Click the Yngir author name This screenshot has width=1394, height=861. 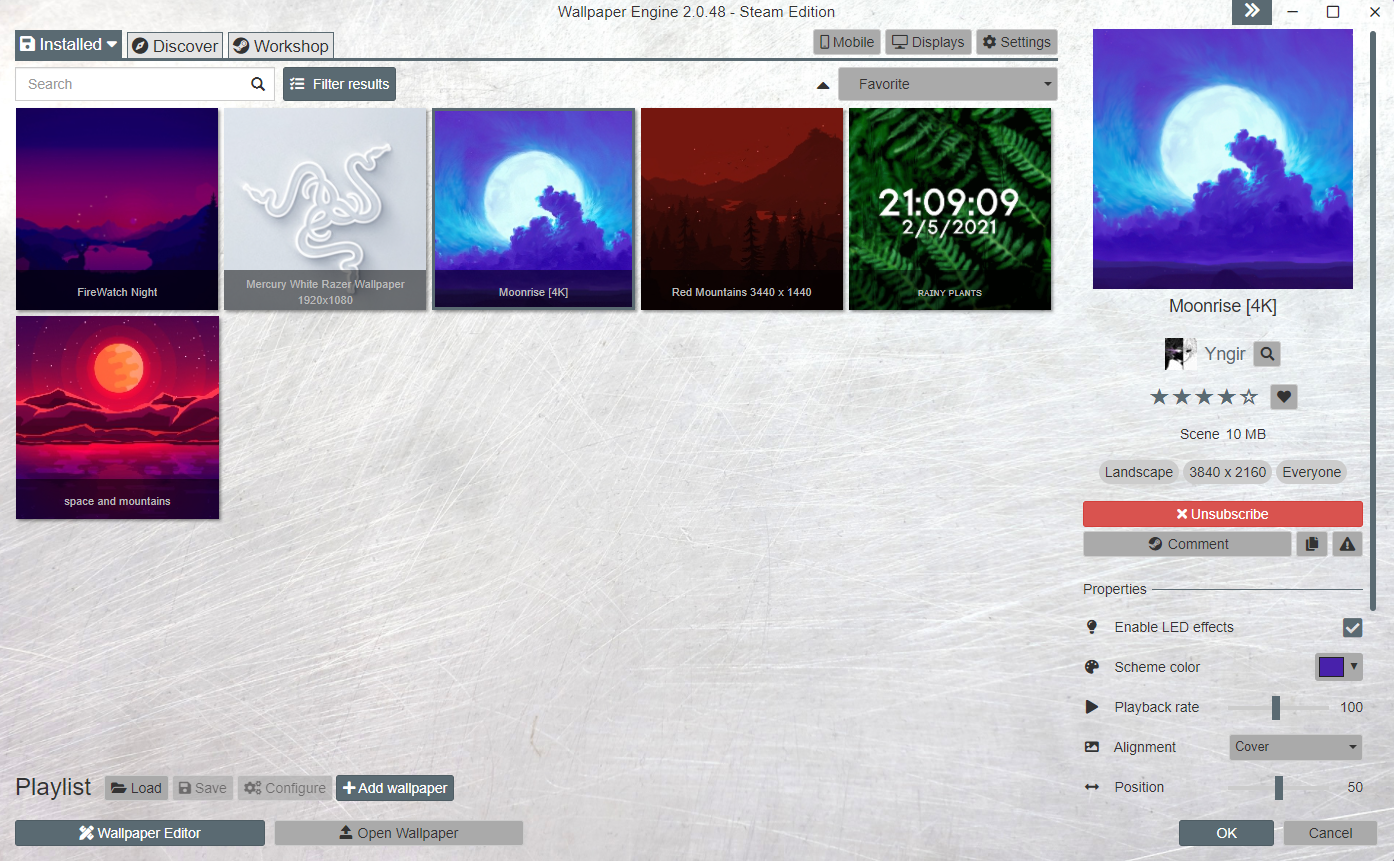point(1225,353)
